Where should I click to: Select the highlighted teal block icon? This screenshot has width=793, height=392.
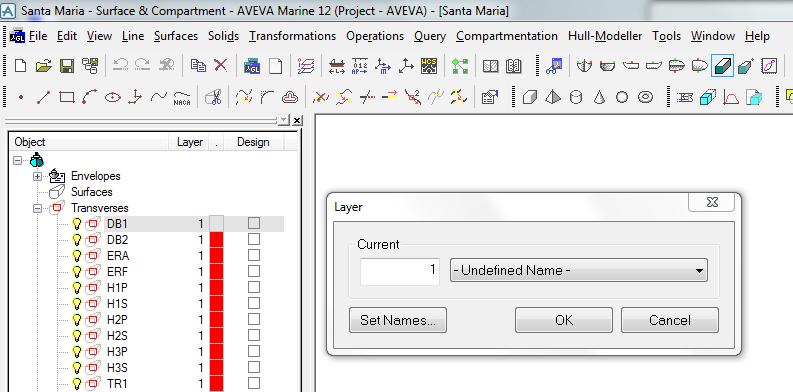click(722, 66)
